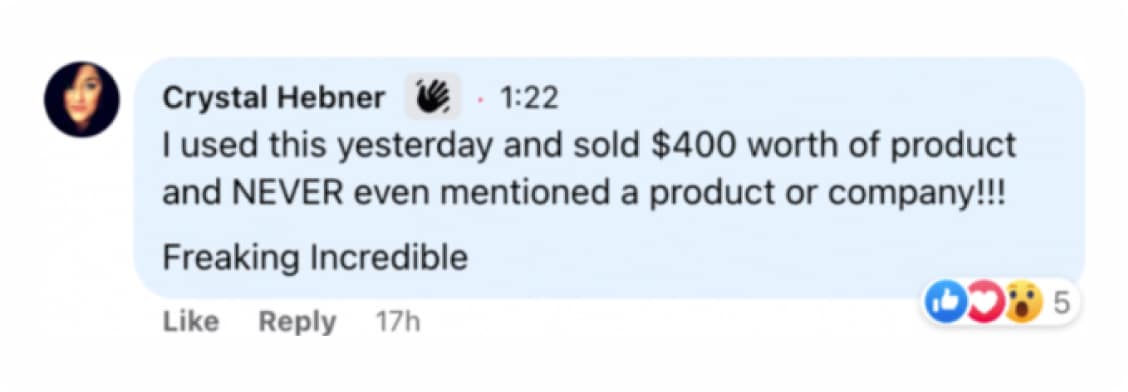The width and height of the screenshot is (1128, 392).
Task: Click the Crystal Hebner name link
Action: pos(274,98)
